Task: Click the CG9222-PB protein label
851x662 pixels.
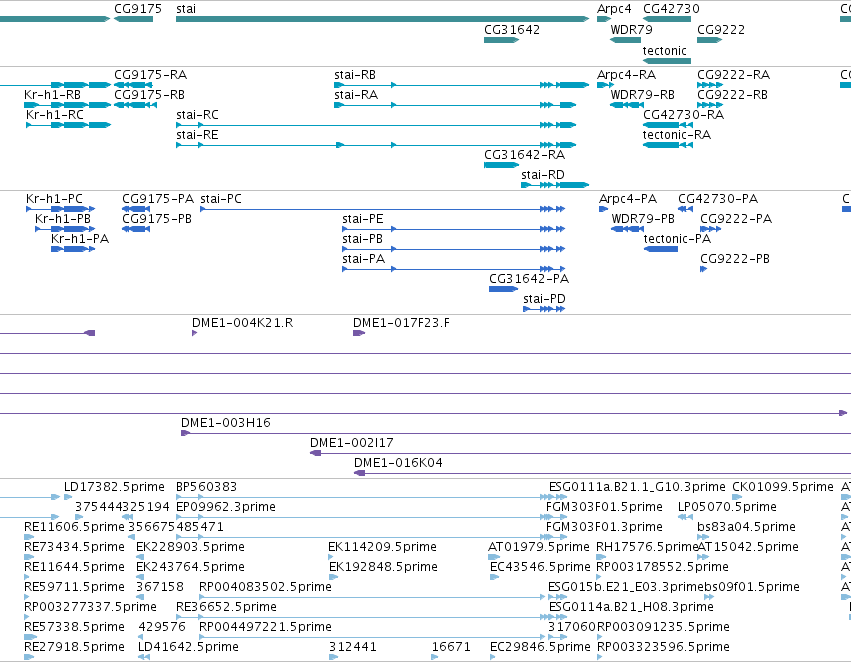Action: [x=734, y=259]
